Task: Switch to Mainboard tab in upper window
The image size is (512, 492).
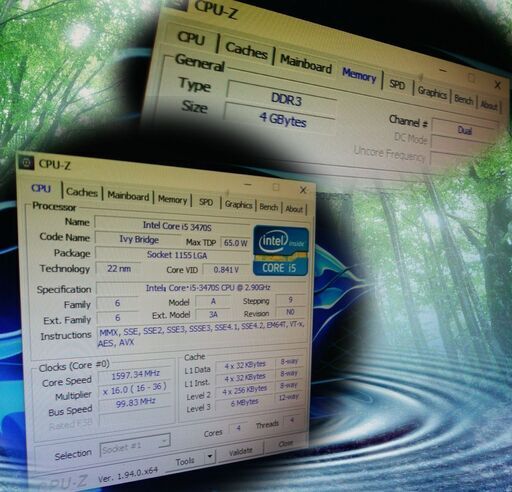Action: (306, 64)
